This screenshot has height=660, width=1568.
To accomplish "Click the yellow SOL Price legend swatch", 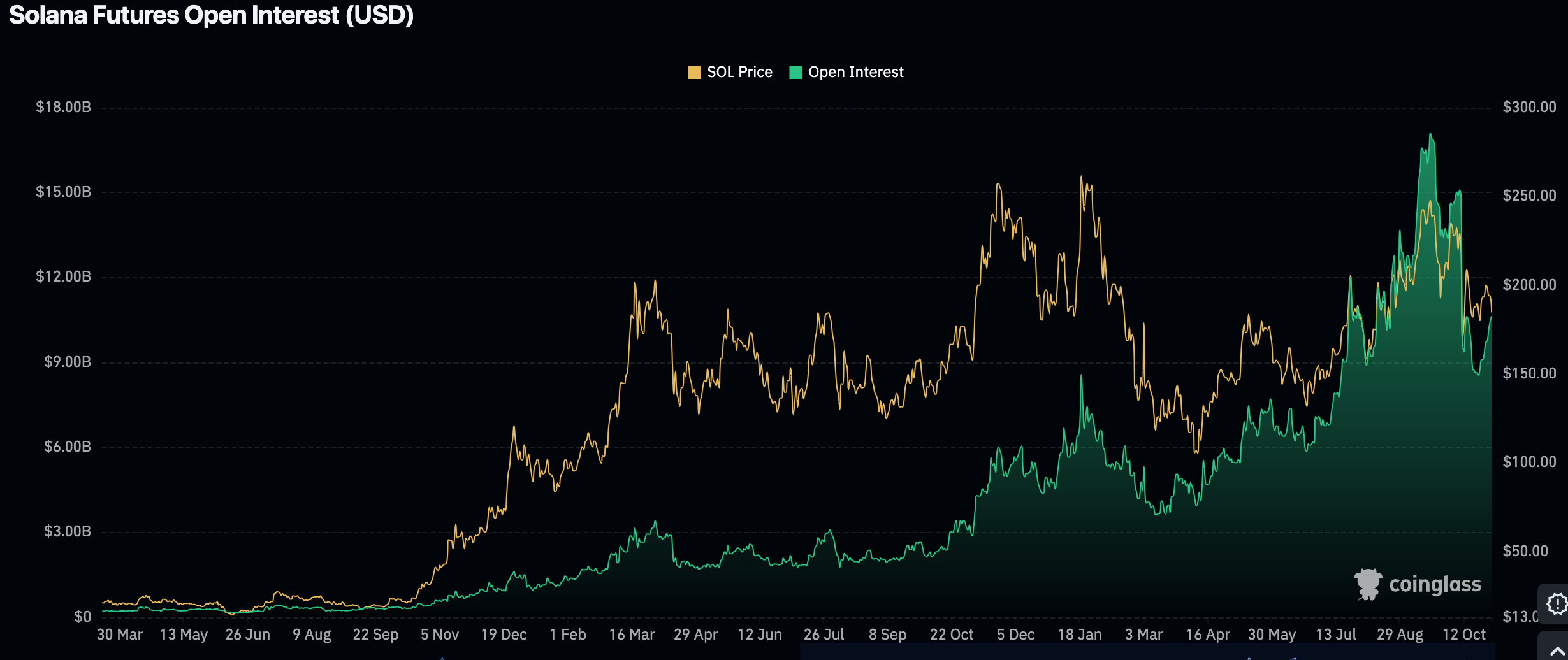I will (695, 72).
